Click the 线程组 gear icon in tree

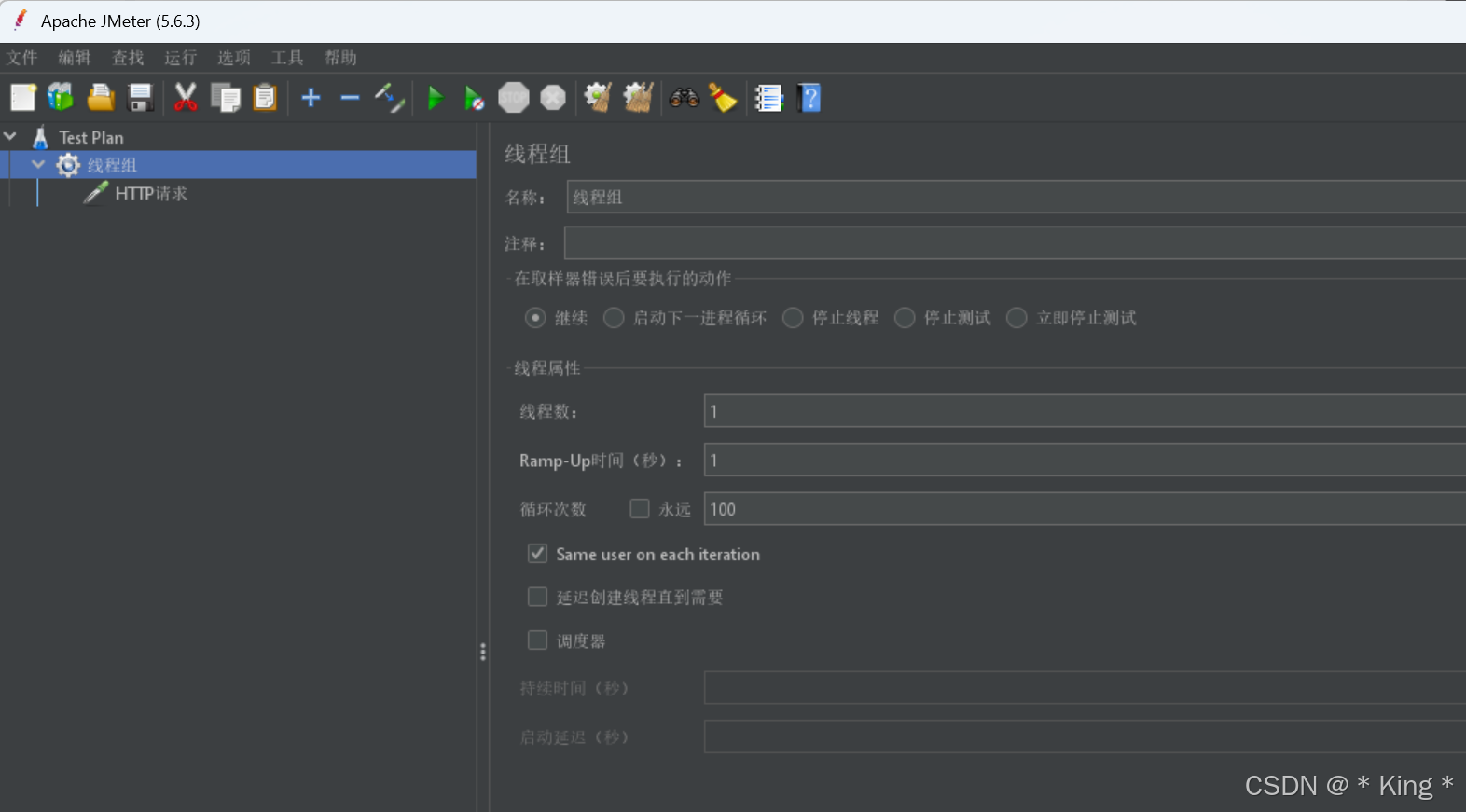click(x=68, y=165)
